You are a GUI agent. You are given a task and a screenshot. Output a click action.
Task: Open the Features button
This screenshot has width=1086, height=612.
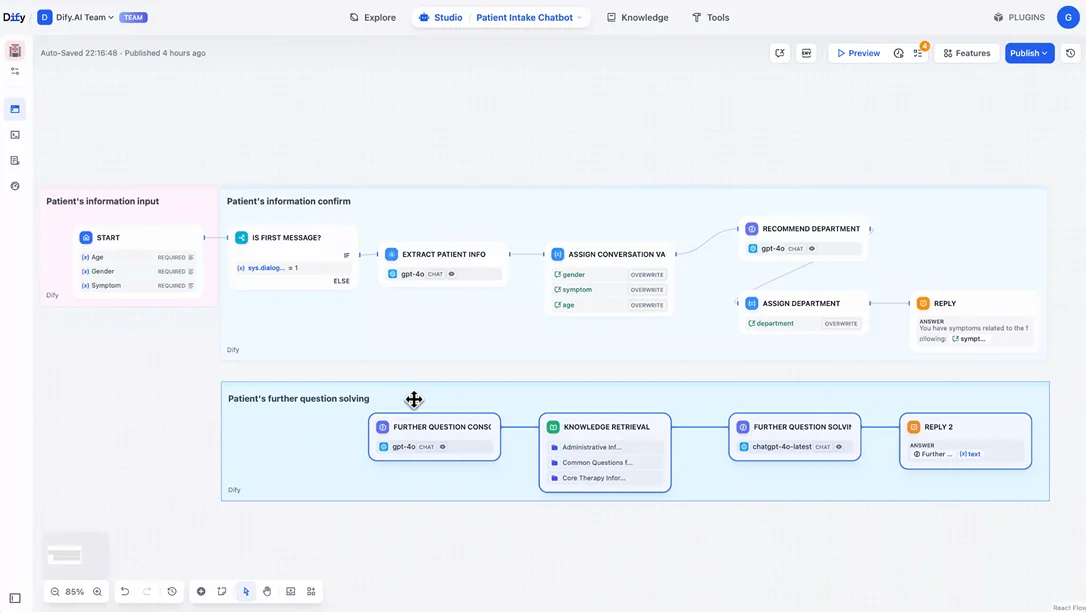coord(966,53)
